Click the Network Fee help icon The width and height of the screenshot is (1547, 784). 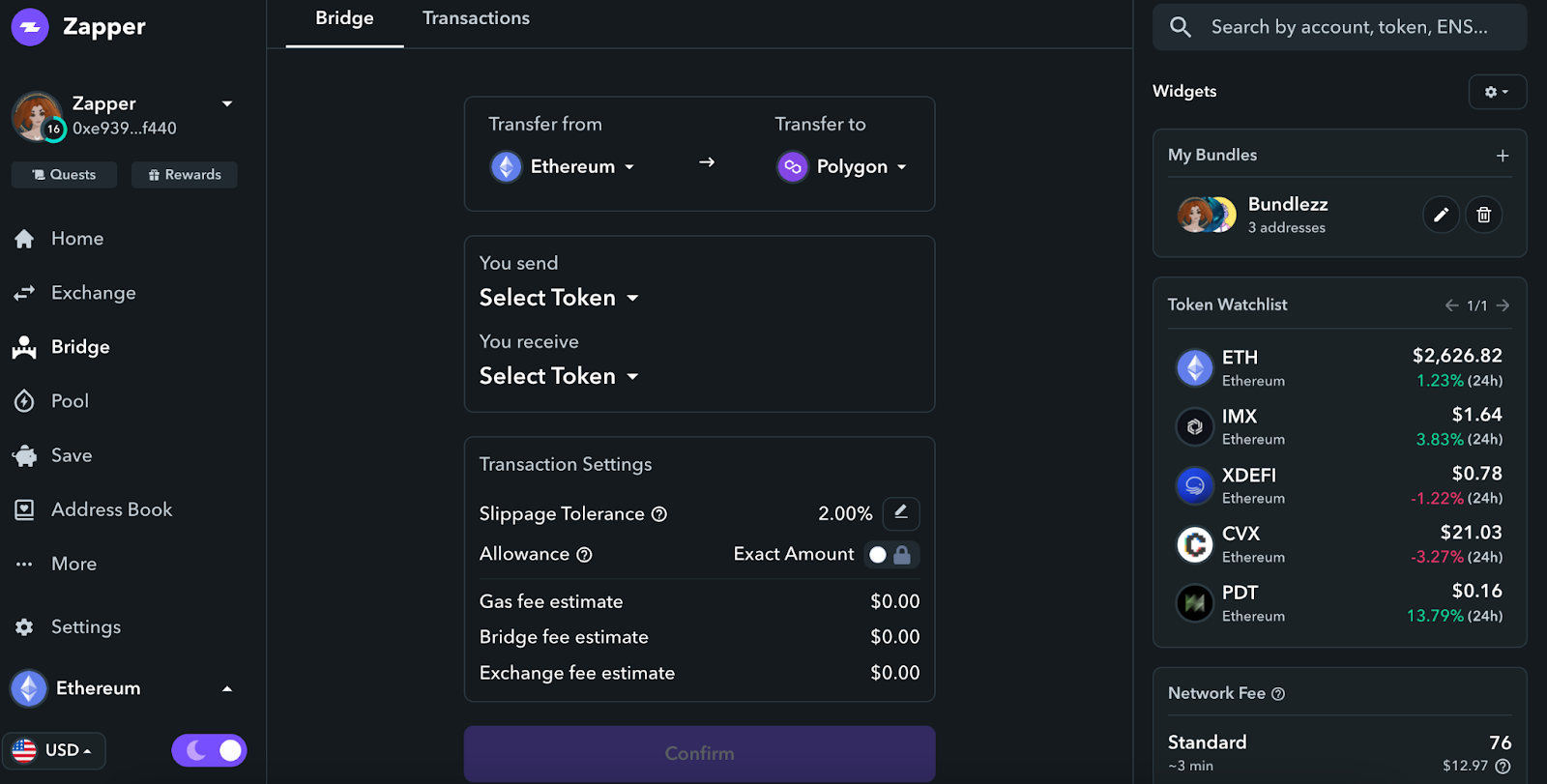point(1278,694)
